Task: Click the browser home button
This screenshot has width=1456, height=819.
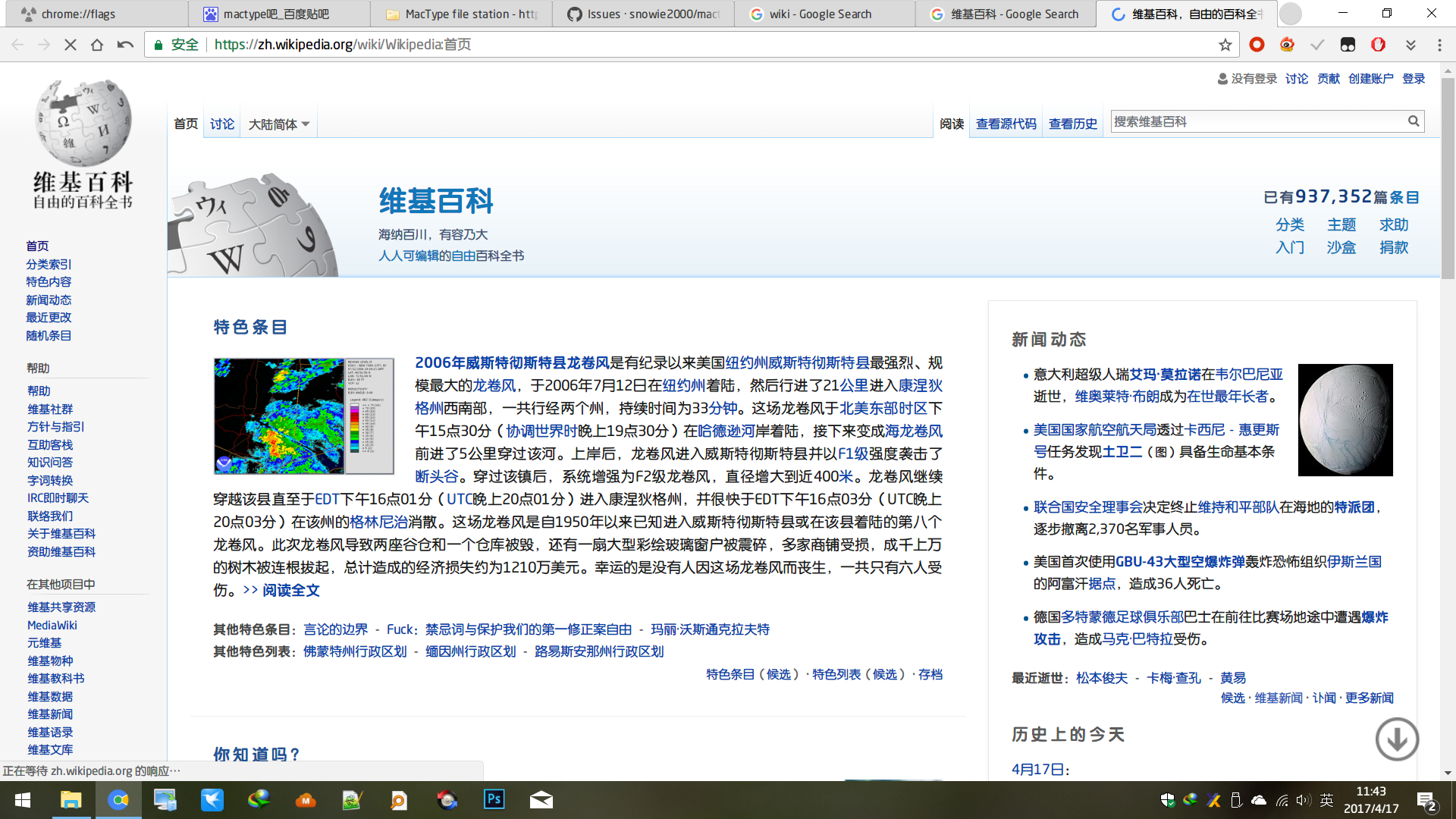Action: click(x=97, y=45)
